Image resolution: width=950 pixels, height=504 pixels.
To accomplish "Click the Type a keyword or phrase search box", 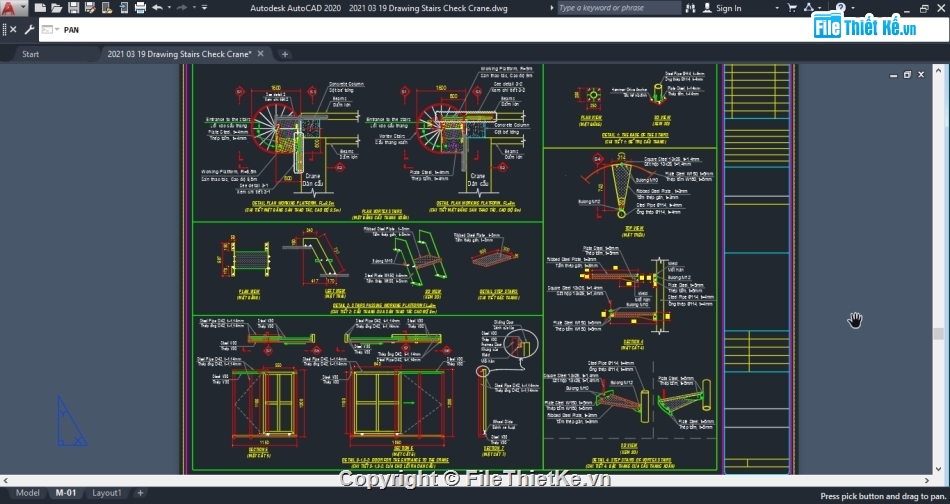I will [619, 8].
